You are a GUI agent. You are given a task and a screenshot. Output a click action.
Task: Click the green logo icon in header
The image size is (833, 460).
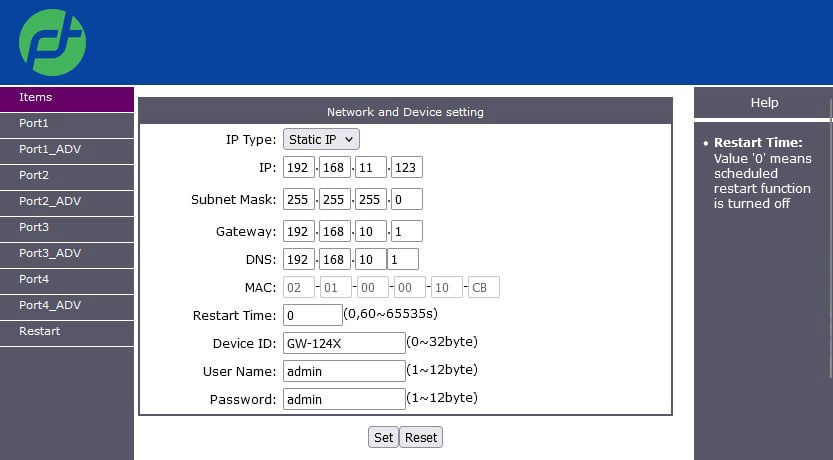click(52, 42)
